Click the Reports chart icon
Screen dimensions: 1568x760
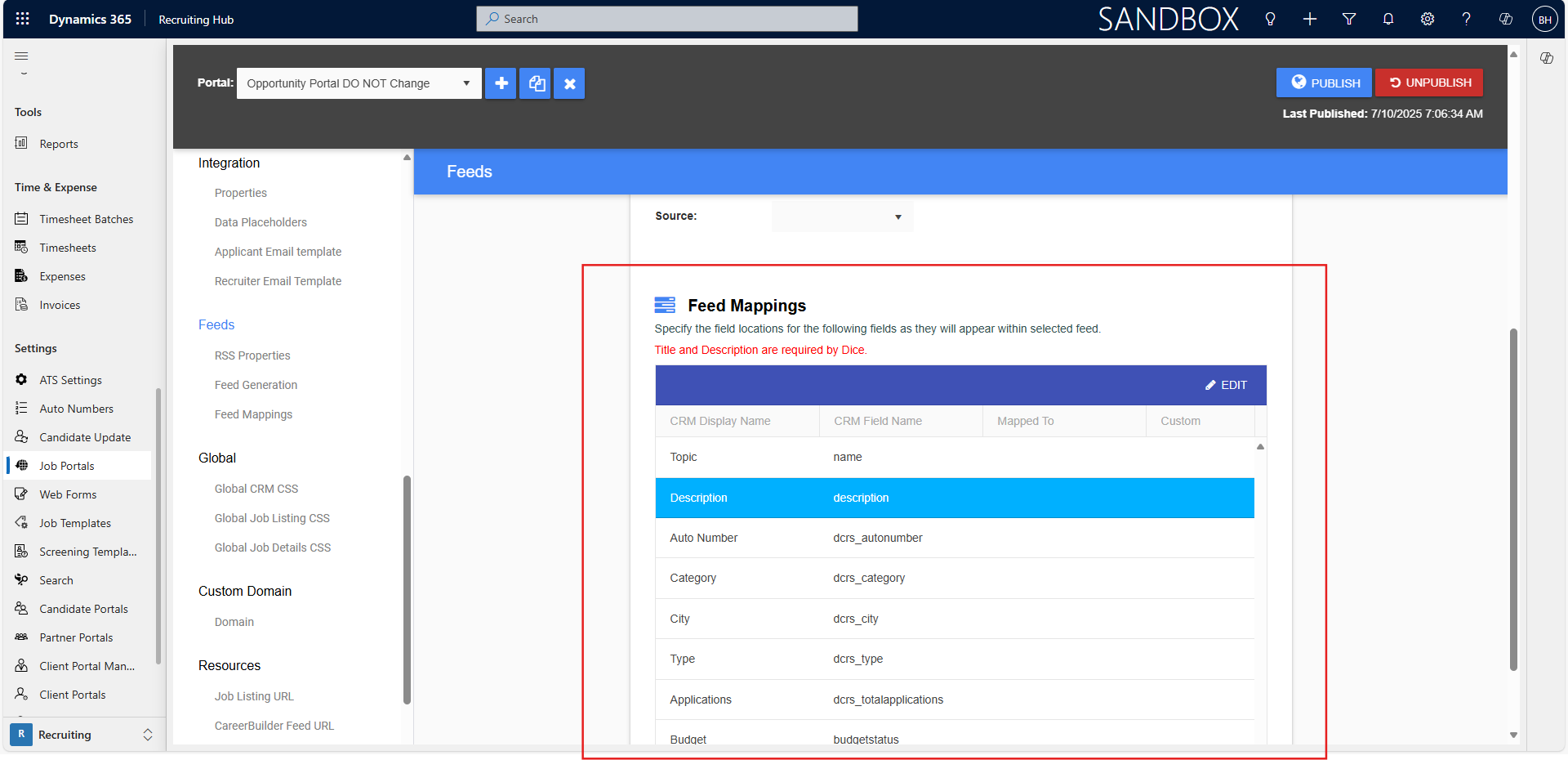(x=21, y=143)
